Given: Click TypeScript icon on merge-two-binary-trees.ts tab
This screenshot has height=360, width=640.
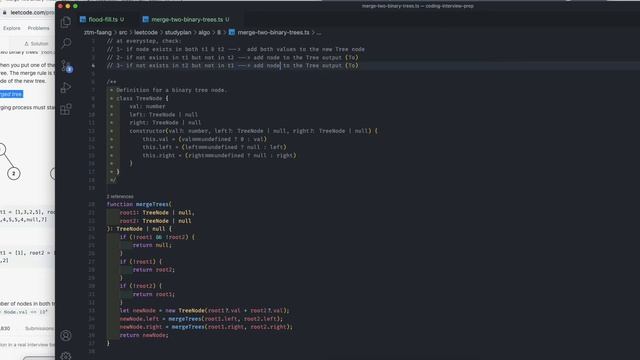Looking at the screenshot, I should tap(145, 19).
